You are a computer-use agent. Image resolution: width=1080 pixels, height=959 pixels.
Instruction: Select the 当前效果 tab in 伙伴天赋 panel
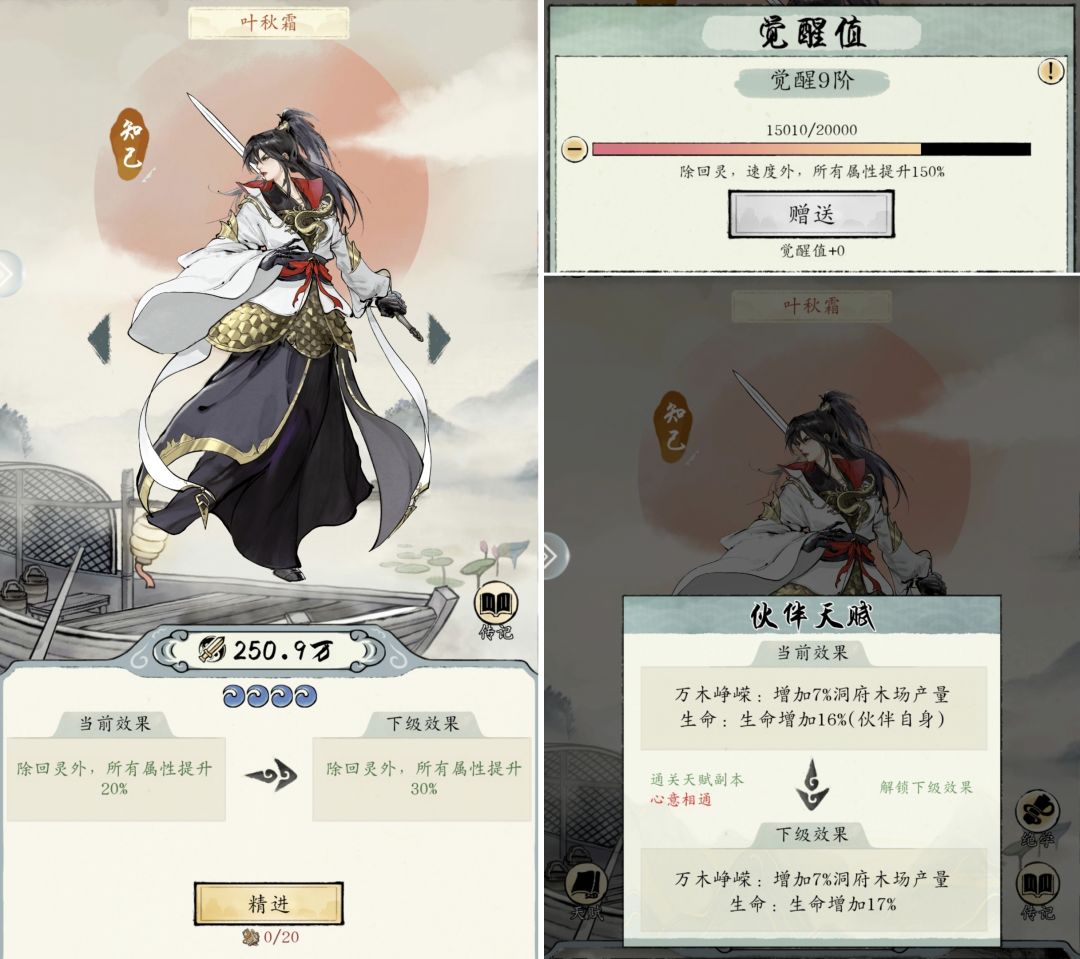click(812, 652)
